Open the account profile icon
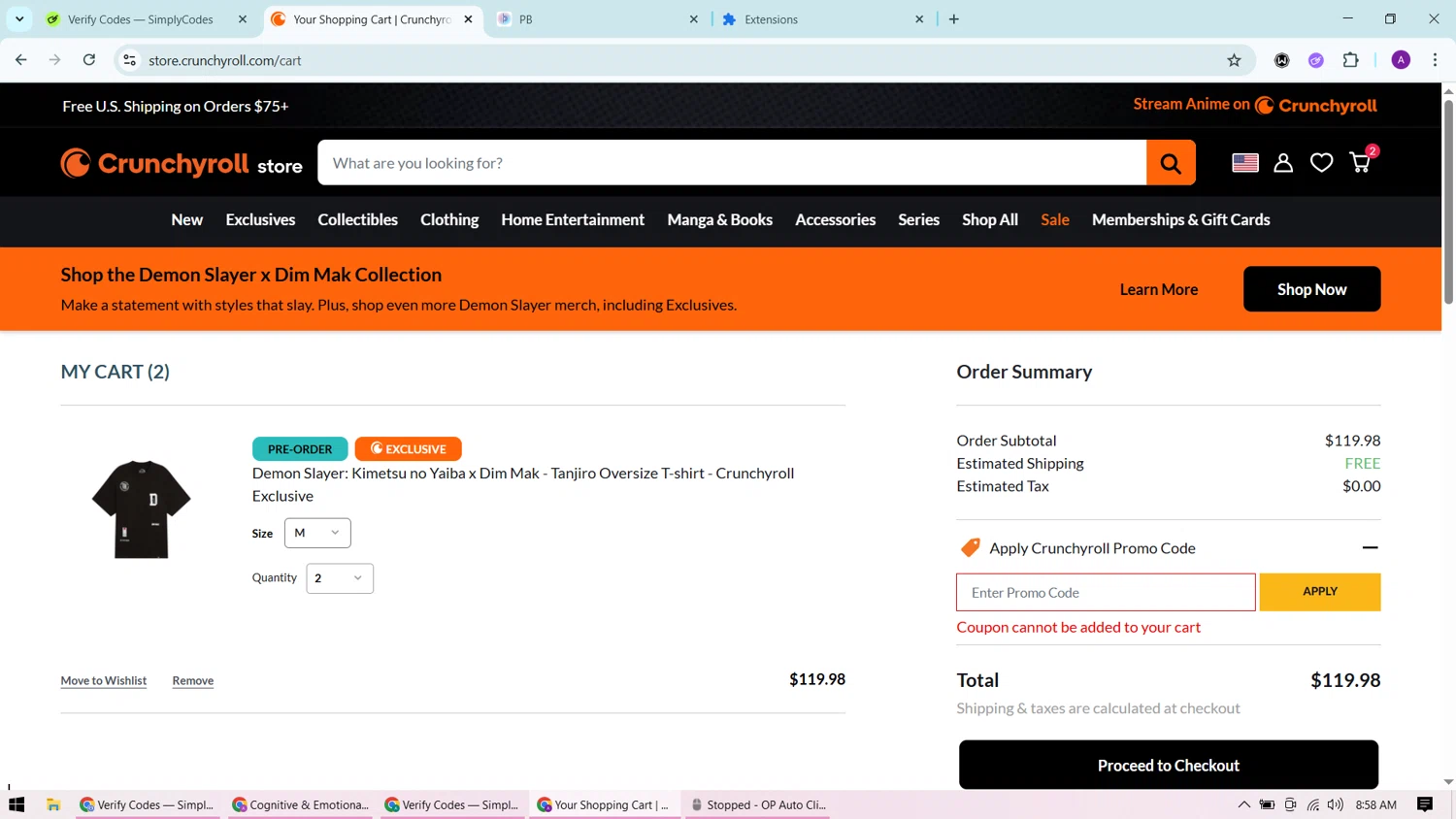Image resolution: width=1456 pixels, height=819 pixels. (x=1283, y=163)
